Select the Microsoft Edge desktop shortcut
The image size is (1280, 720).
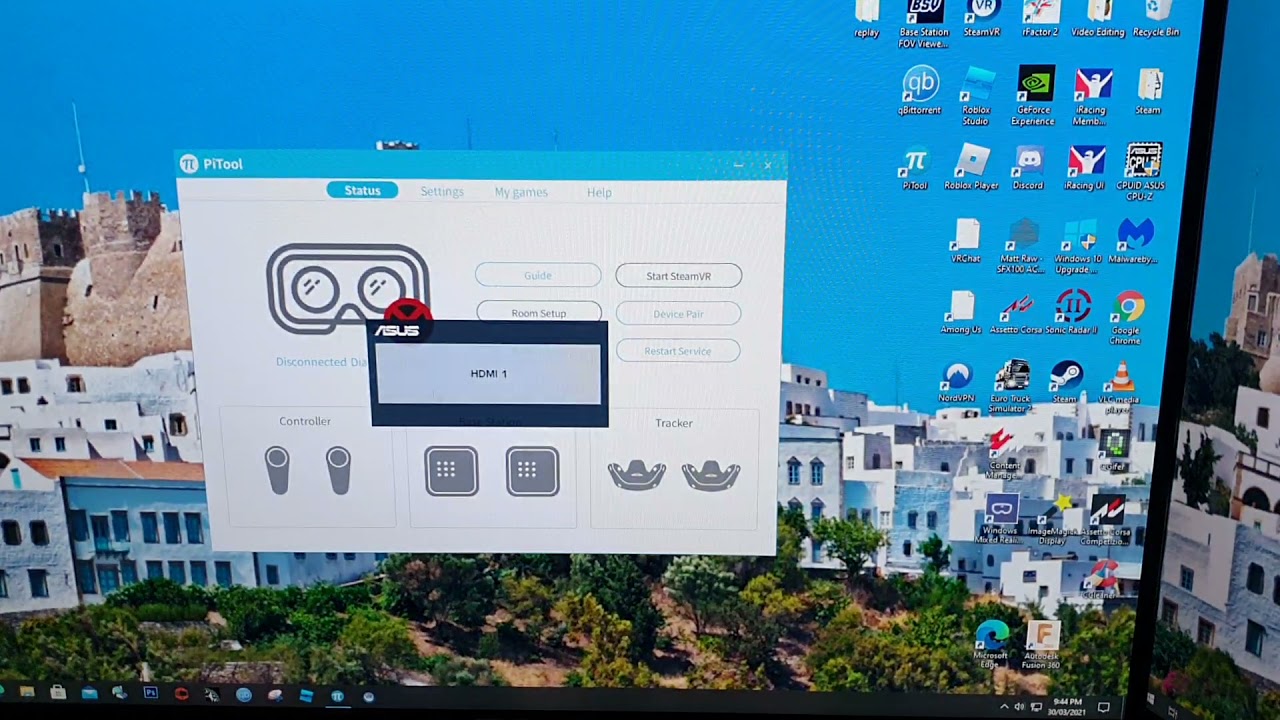pos(992,645)
